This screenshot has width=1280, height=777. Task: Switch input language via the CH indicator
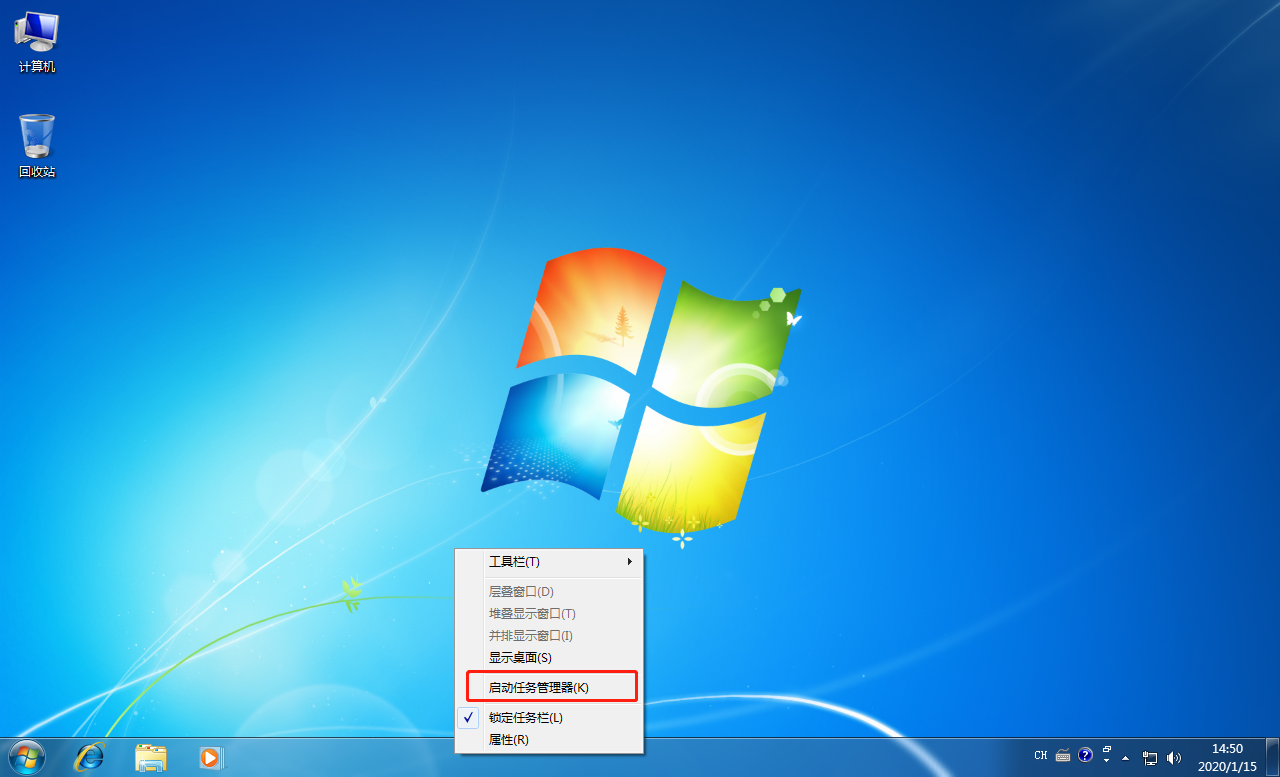[1040, 756]
